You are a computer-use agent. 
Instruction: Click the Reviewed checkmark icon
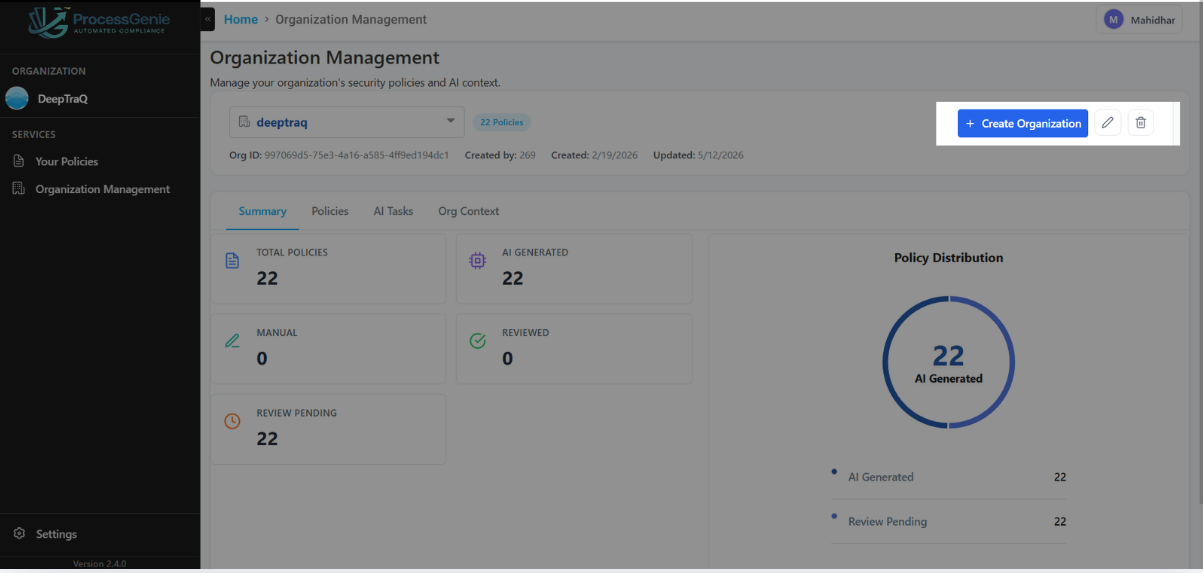478,341
